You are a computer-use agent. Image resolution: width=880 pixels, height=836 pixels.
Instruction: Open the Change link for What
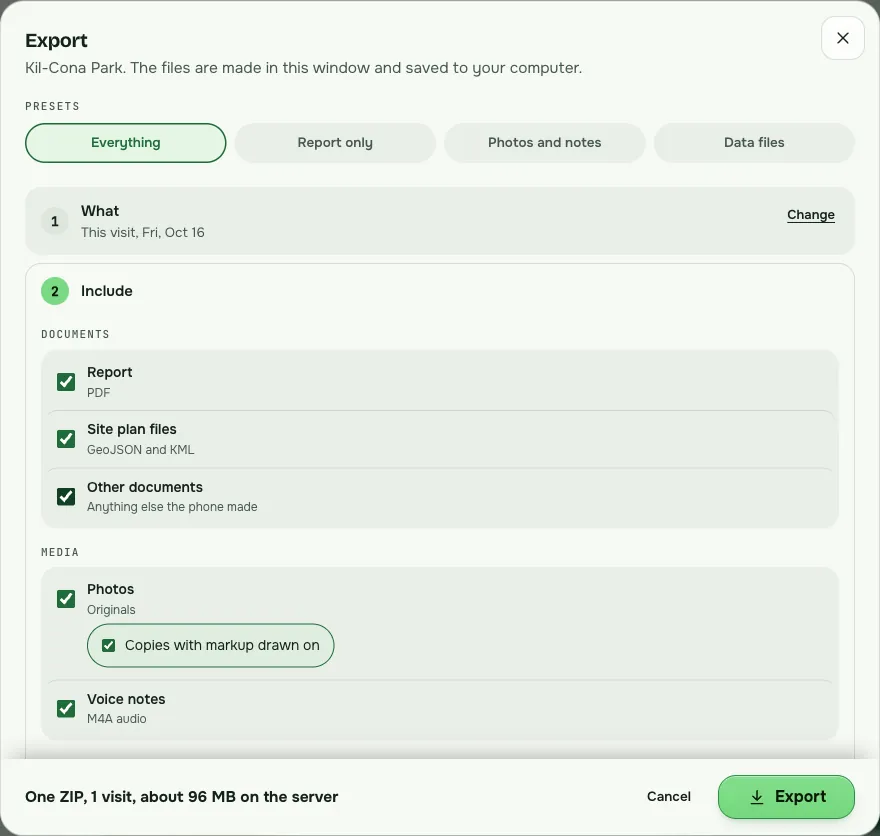click(810, 215)
